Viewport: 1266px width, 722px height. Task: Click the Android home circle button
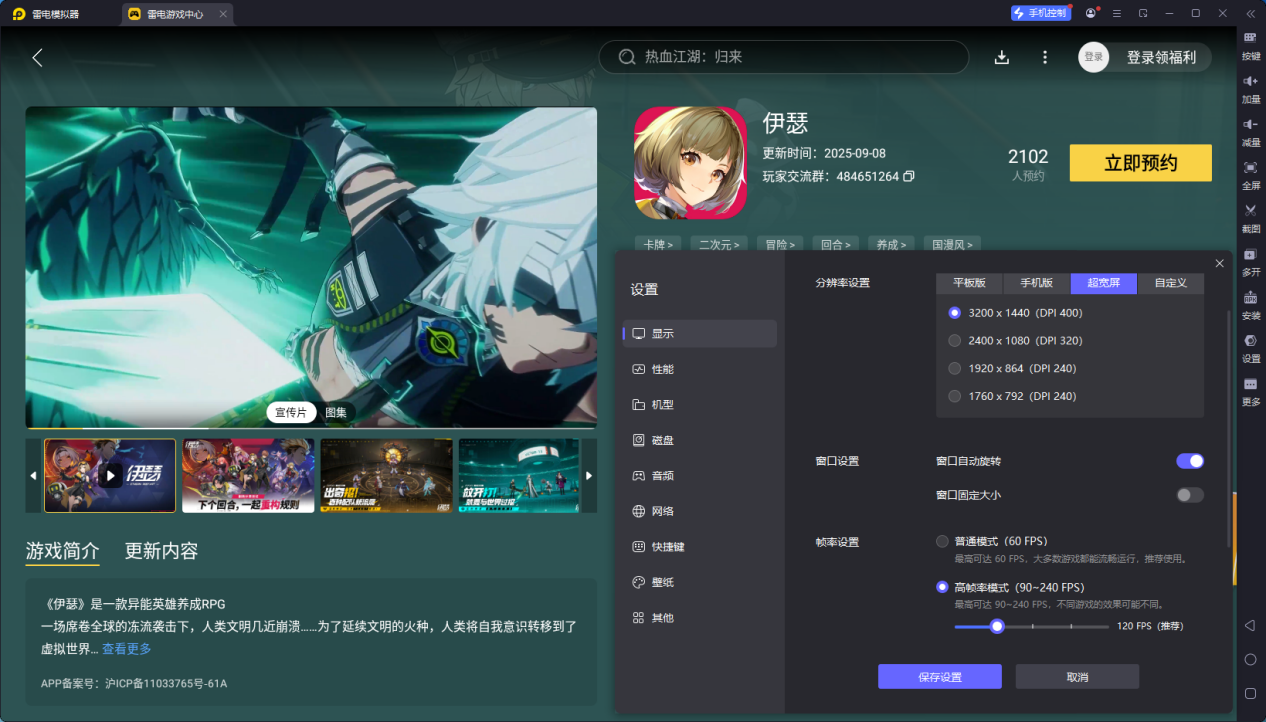(1250, 659)
